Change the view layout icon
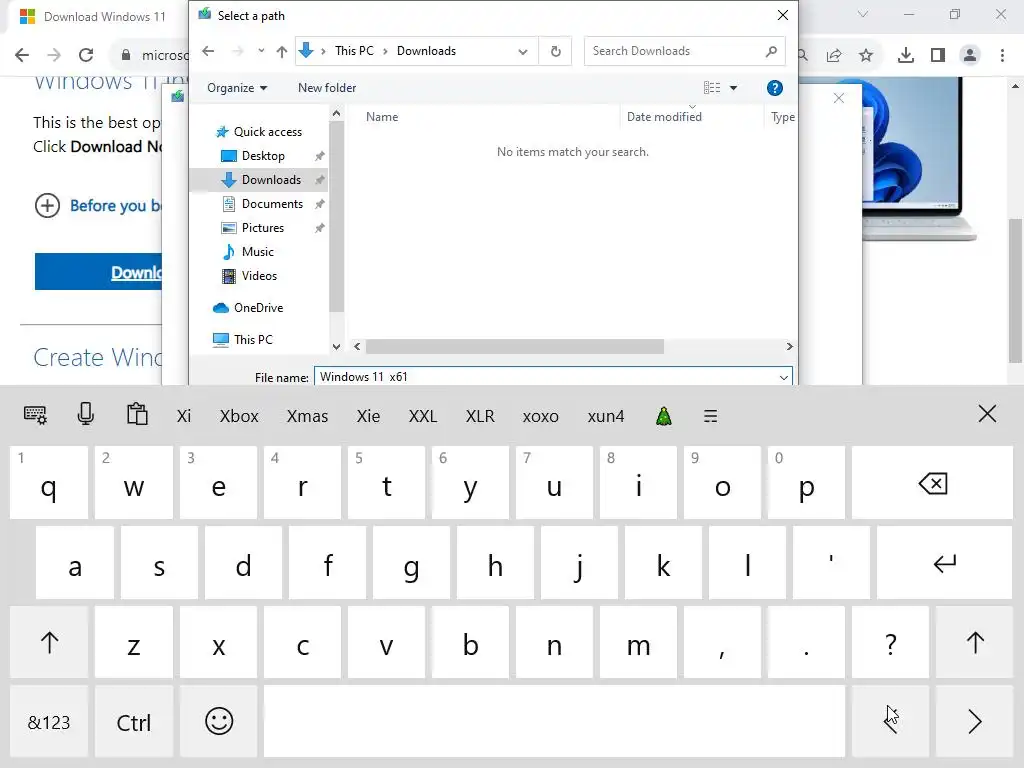Screen dimensions: 1024x768 (712, 88)
